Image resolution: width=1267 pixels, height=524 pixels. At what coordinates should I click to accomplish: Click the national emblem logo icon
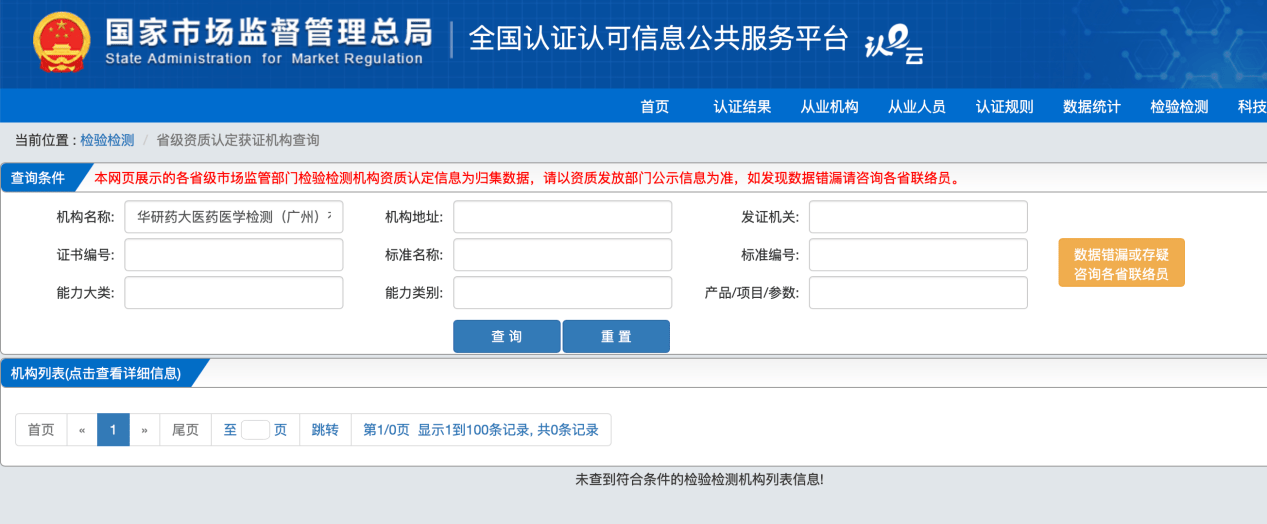pos(61,43)
